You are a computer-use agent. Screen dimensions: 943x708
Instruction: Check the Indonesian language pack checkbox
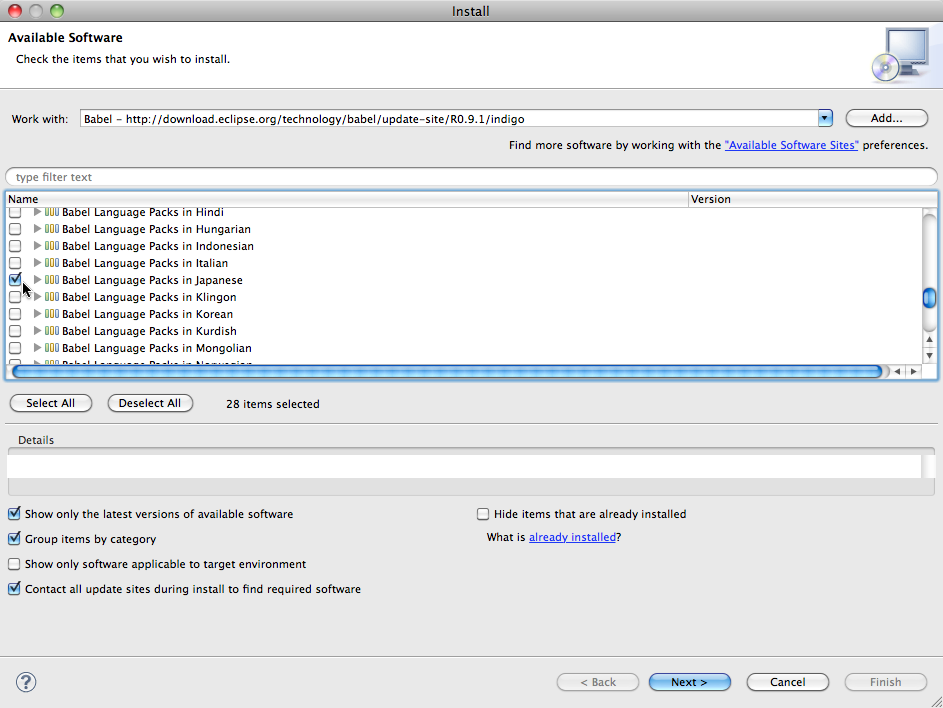[15, 246]
